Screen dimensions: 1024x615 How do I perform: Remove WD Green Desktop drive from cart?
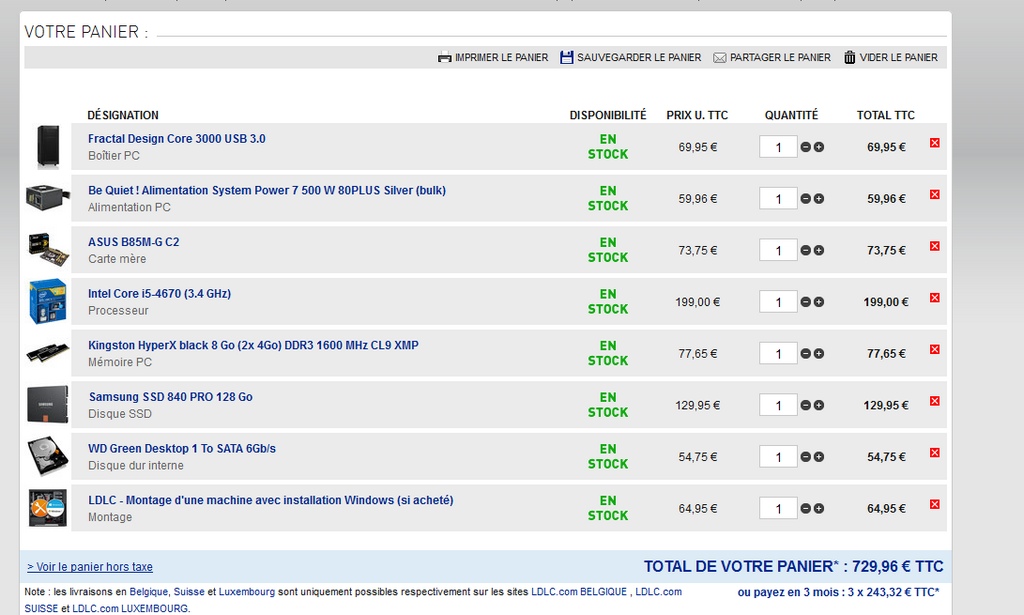[x=935, y=452]
